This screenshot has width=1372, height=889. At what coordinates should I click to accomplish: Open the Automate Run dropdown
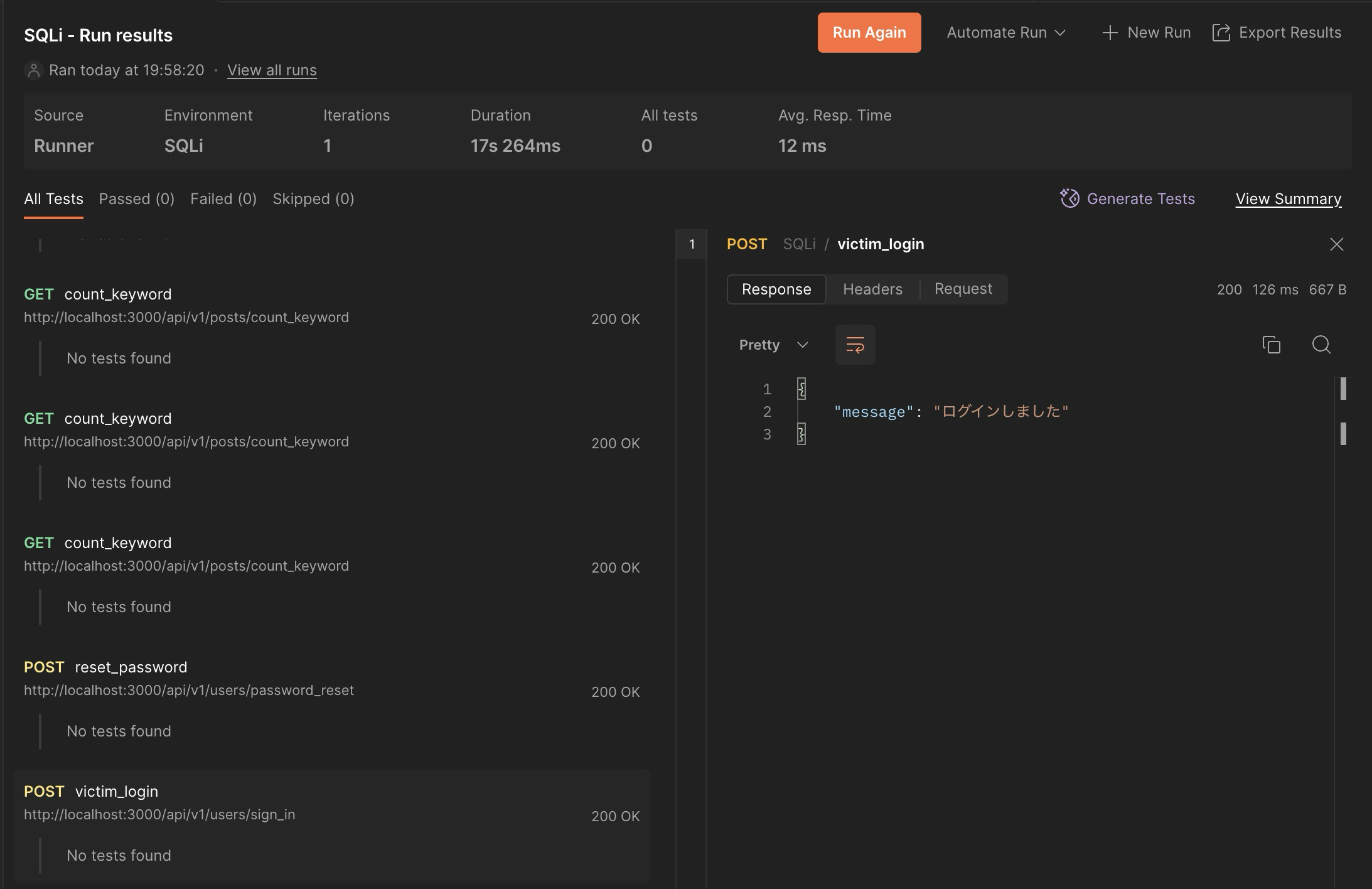pos(1005,33)
